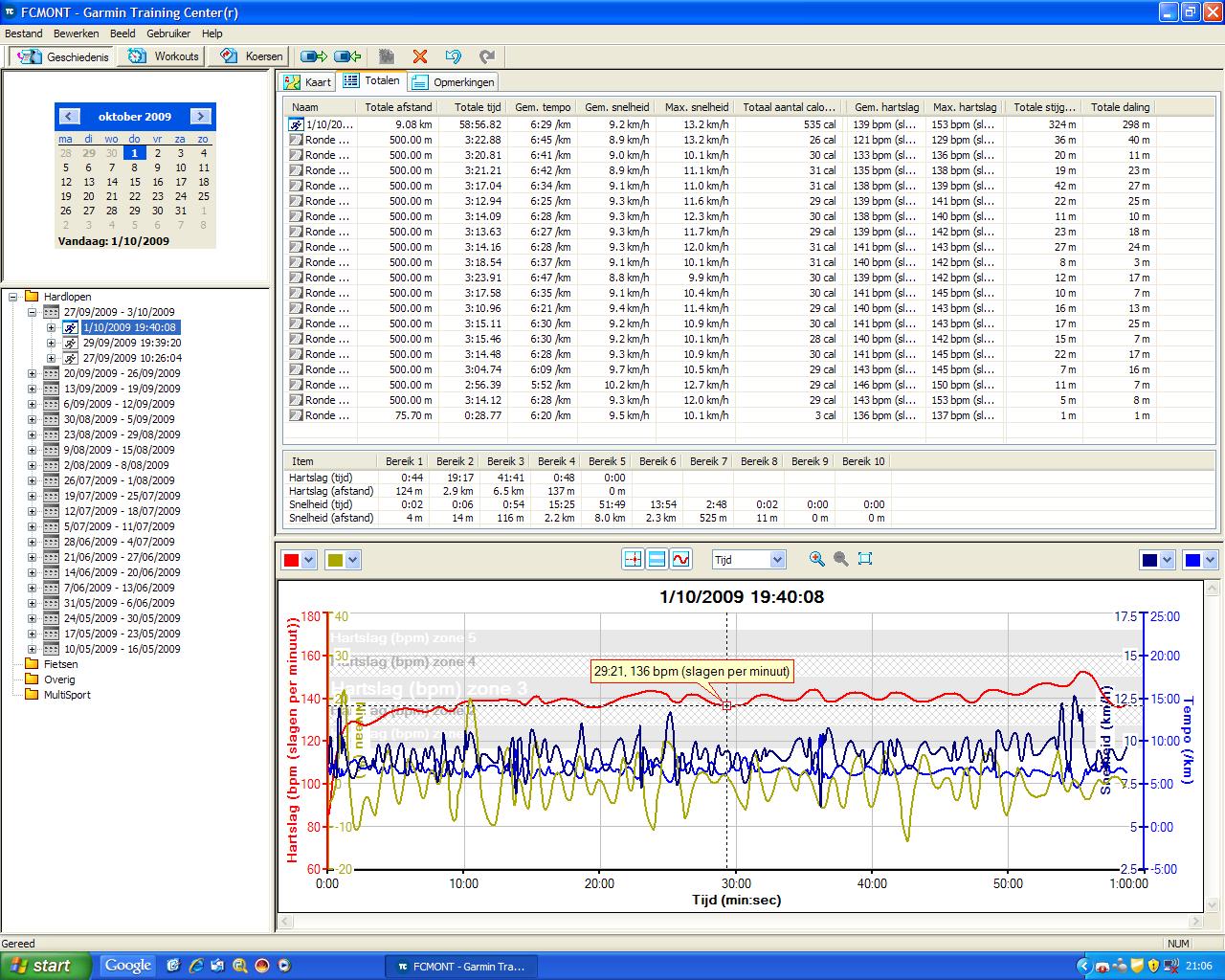Click the Google toolbar in taskbar
The height and width of the screenshot is (980, 1225).
(128, 965)
